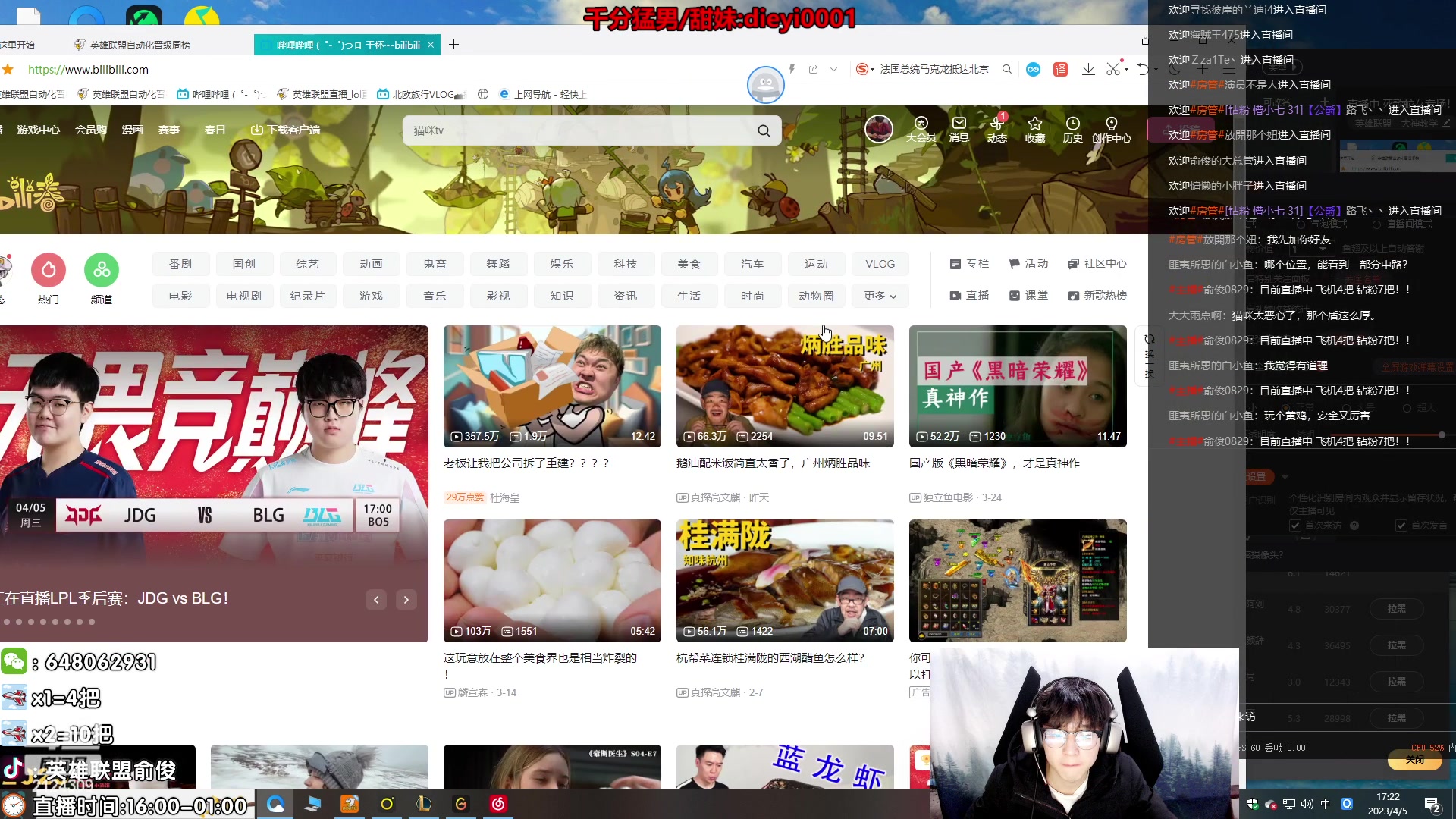The width and height of the screenshot is (1456, 819).
Task: Click the 换一换 refresh recommendations button
Action: coord(1149,356)
